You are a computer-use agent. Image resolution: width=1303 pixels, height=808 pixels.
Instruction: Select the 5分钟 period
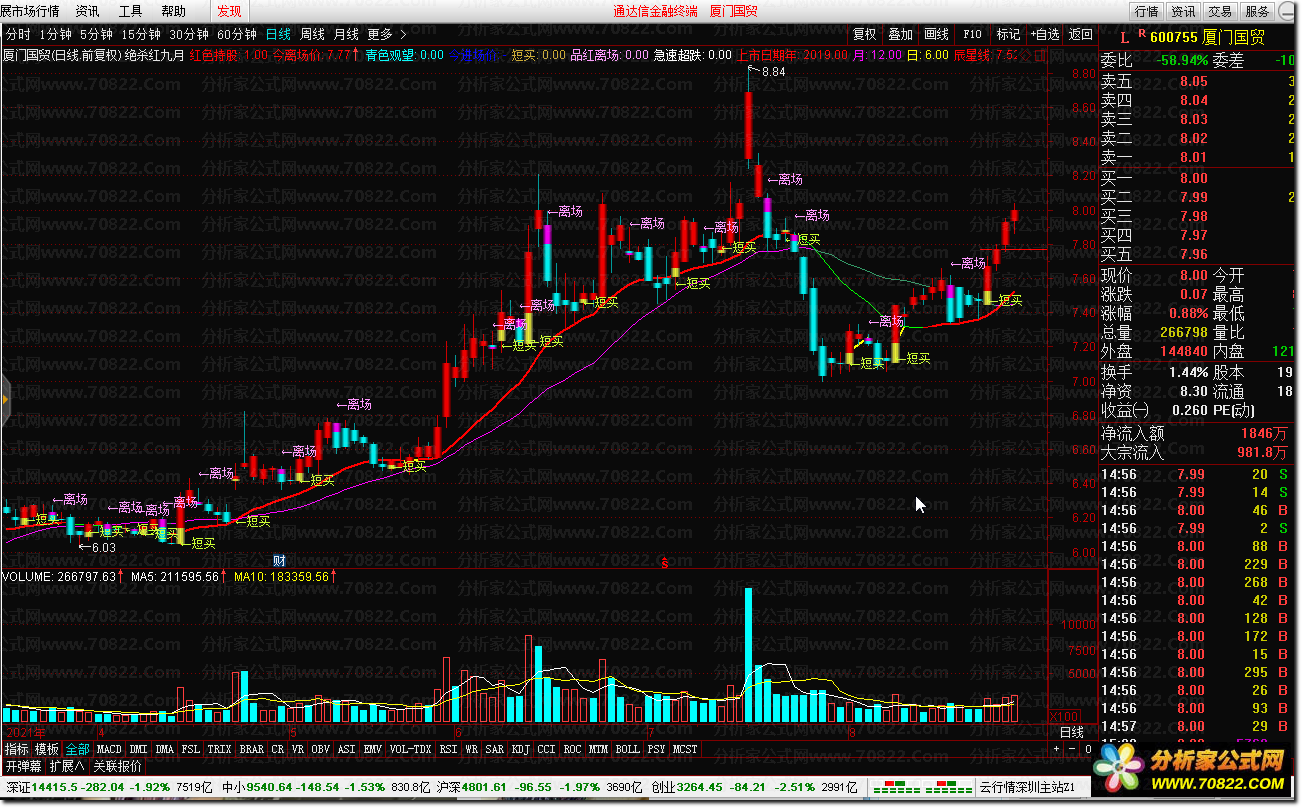point(96,33)
